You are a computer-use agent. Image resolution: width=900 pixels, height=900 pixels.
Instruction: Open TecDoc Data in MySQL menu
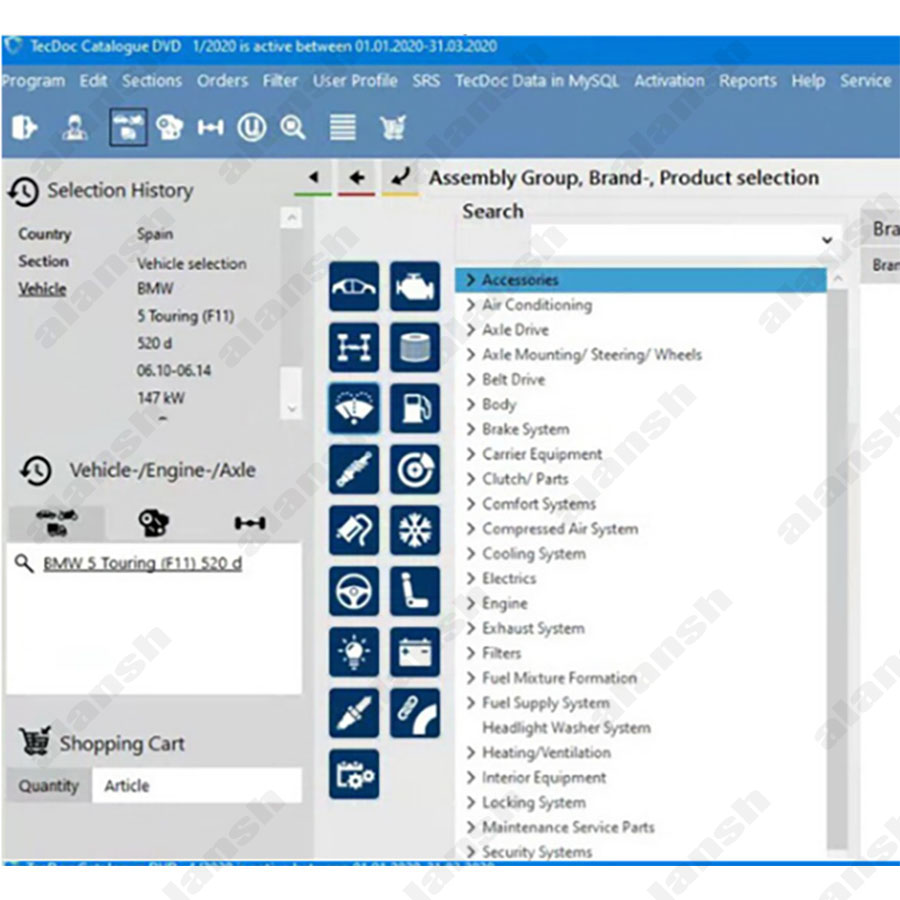[x=537, y=80]
